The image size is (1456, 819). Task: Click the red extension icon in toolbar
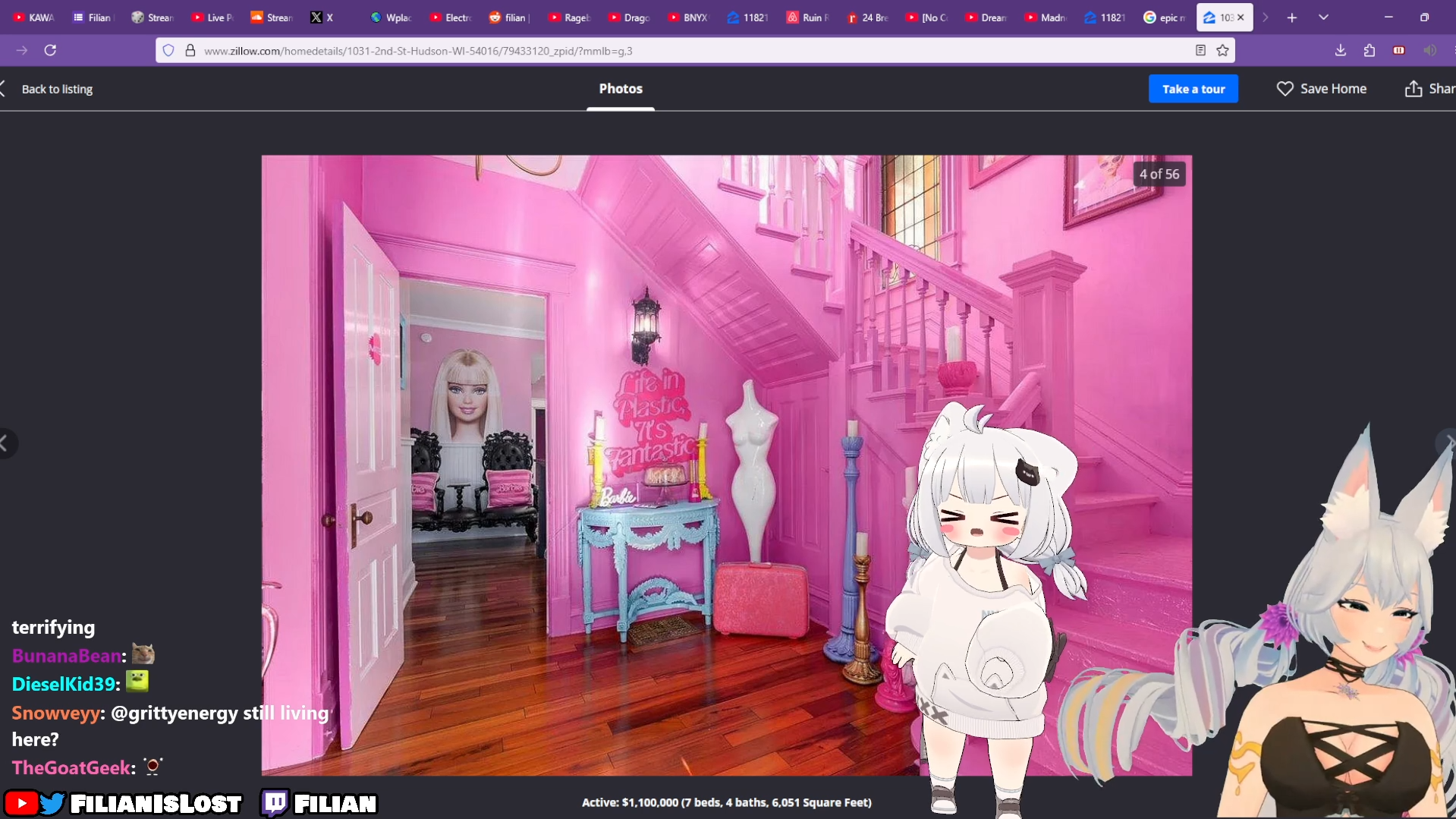pyautogui.click(x=1399, y=50)
